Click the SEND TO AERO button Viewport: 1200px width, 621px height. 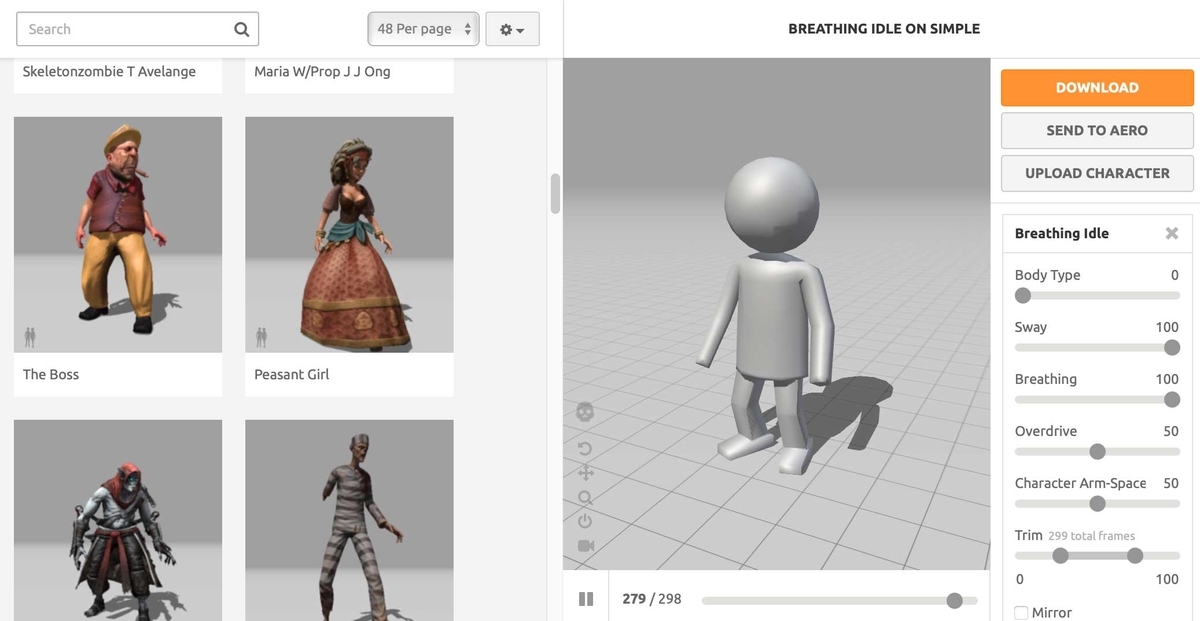click(x=1097, y=130)
